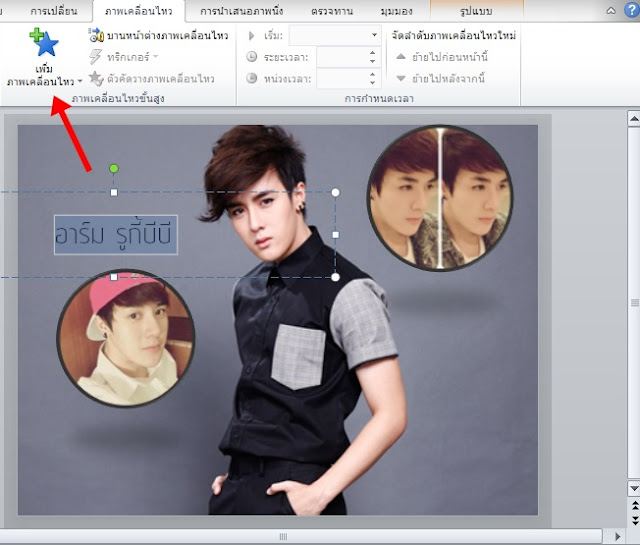Click the bottom-right corner handle of the text box
The height and width of the screenshot is (545, 640).
335,277
